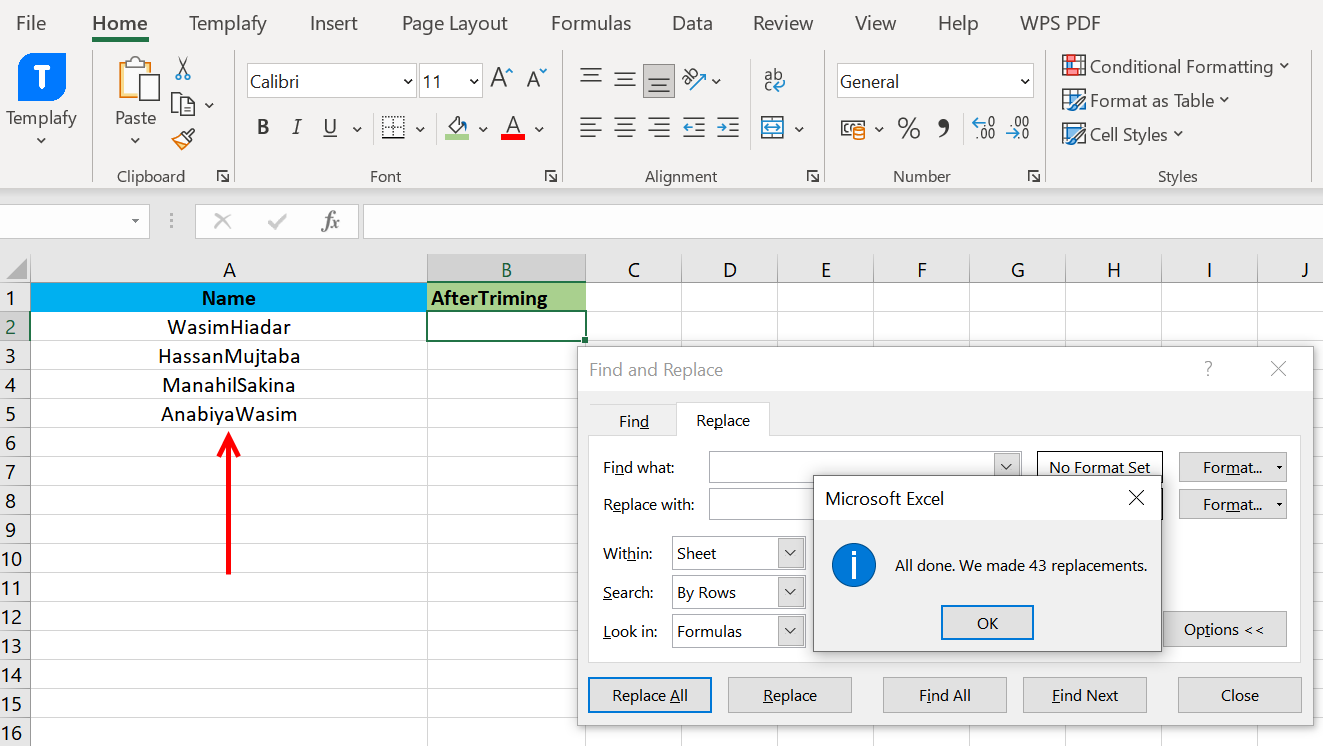The image size is (1323, 746).
Task: Toggle underline formatting
Action: click(x=328, y=127)
